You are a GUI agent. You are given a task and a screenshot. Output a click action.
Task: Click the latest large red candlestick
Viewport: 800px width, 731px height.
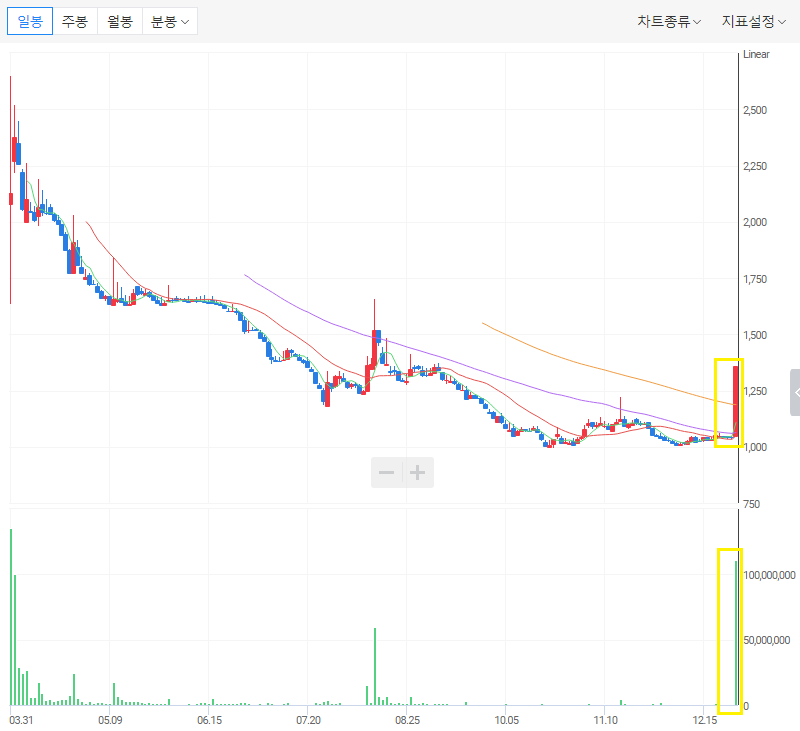(x=735, y=401)
